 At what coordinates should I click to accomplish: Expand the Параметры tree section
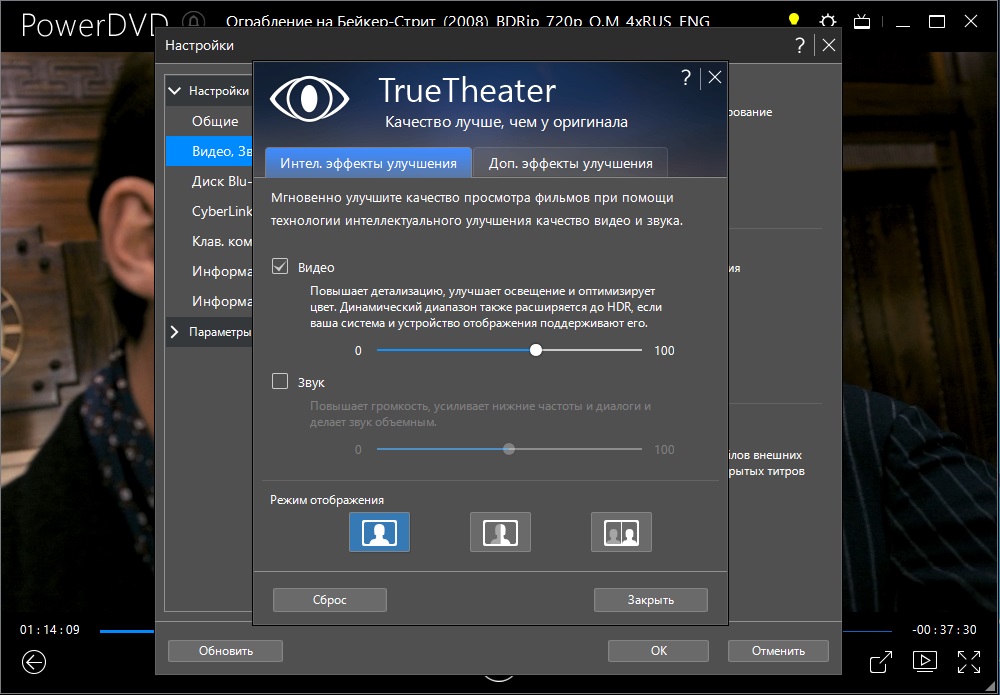(176, 332)
